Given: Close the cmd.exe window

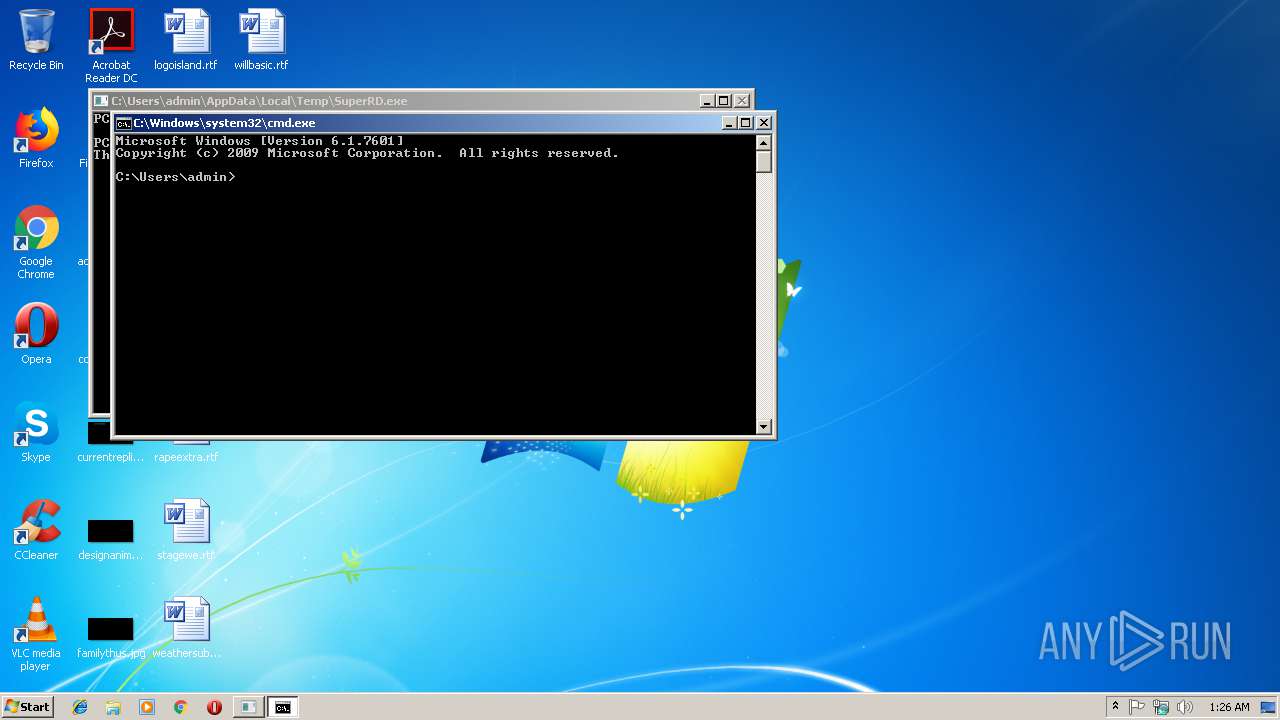Looking at the screenshot, I should pyautogui.click(x=763, y=123).
